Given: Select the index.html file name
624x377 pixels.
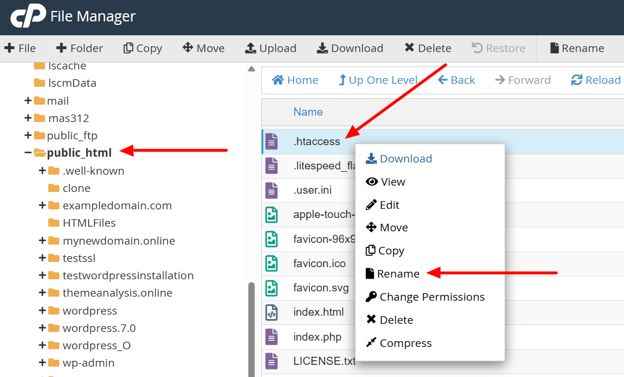Looking at the screenshot, I should 318,312.
